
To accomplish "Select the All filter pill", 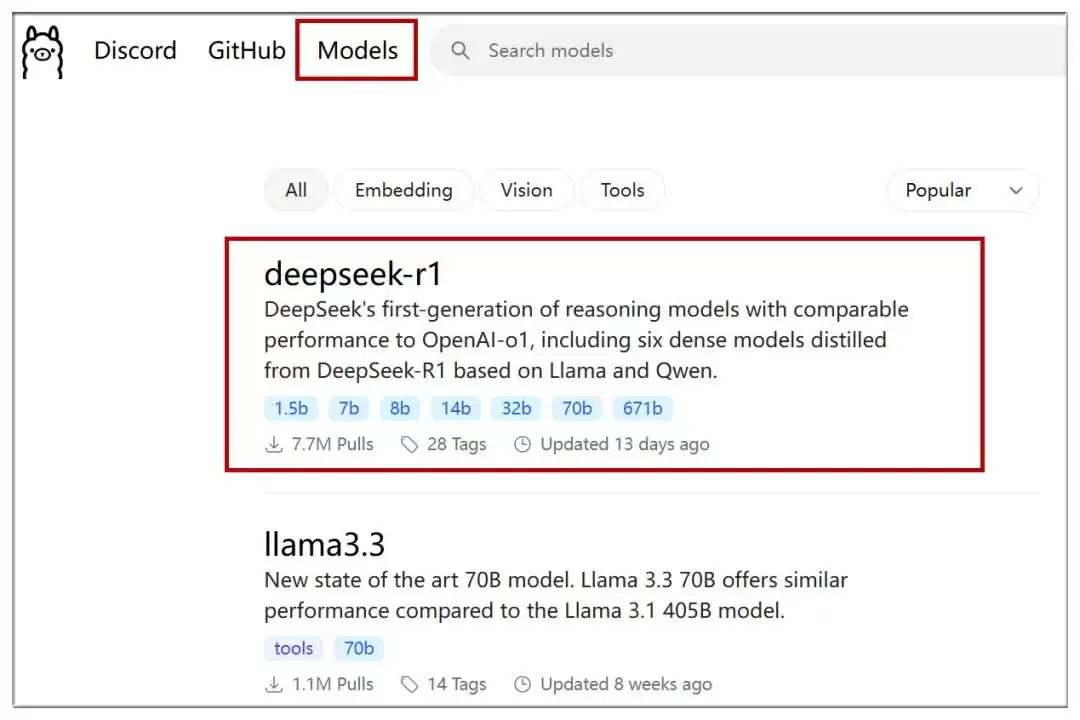I will [x=296, y=190].
